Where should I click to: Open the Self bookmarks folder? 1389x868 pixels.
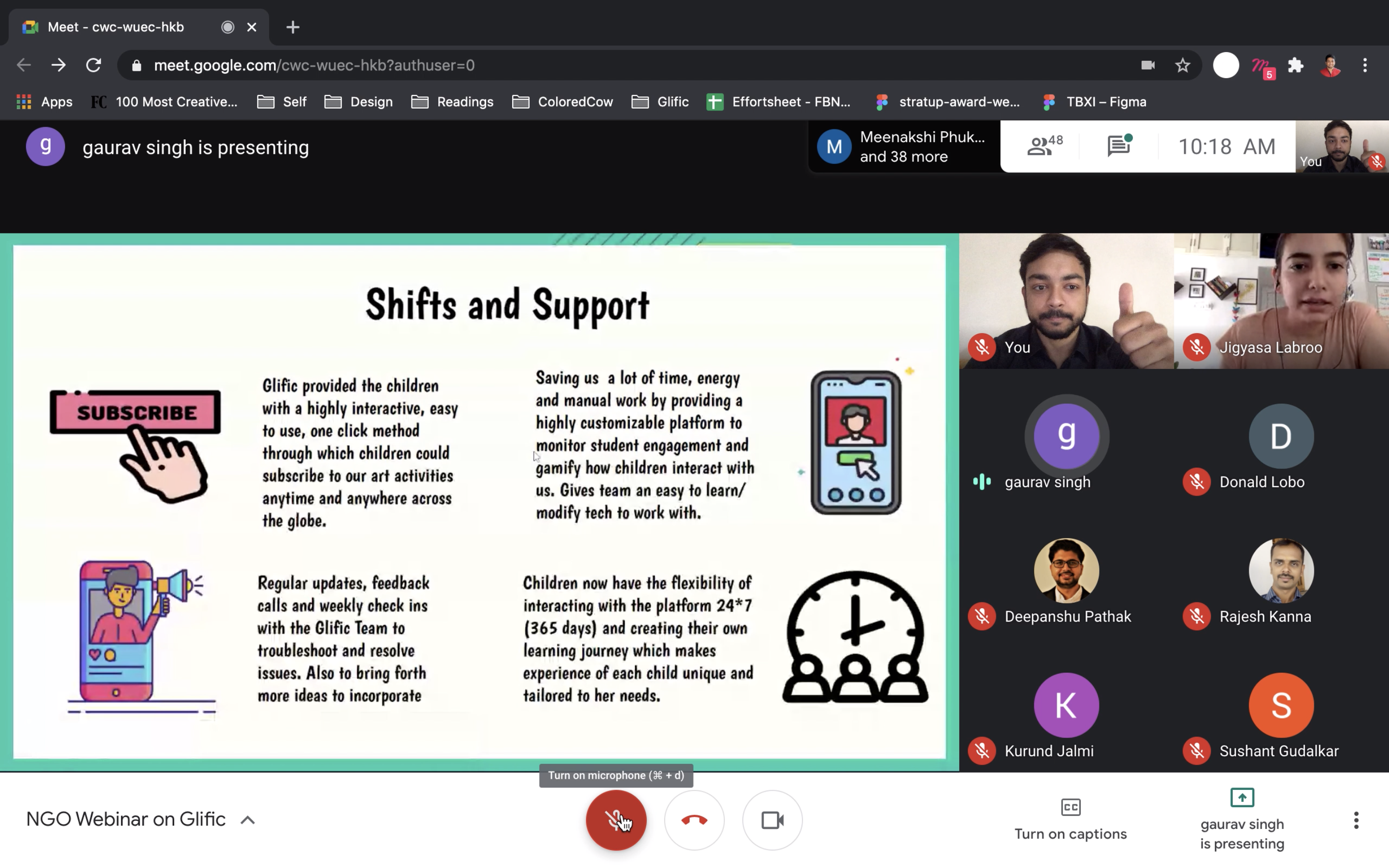click(x=282, y=102)
